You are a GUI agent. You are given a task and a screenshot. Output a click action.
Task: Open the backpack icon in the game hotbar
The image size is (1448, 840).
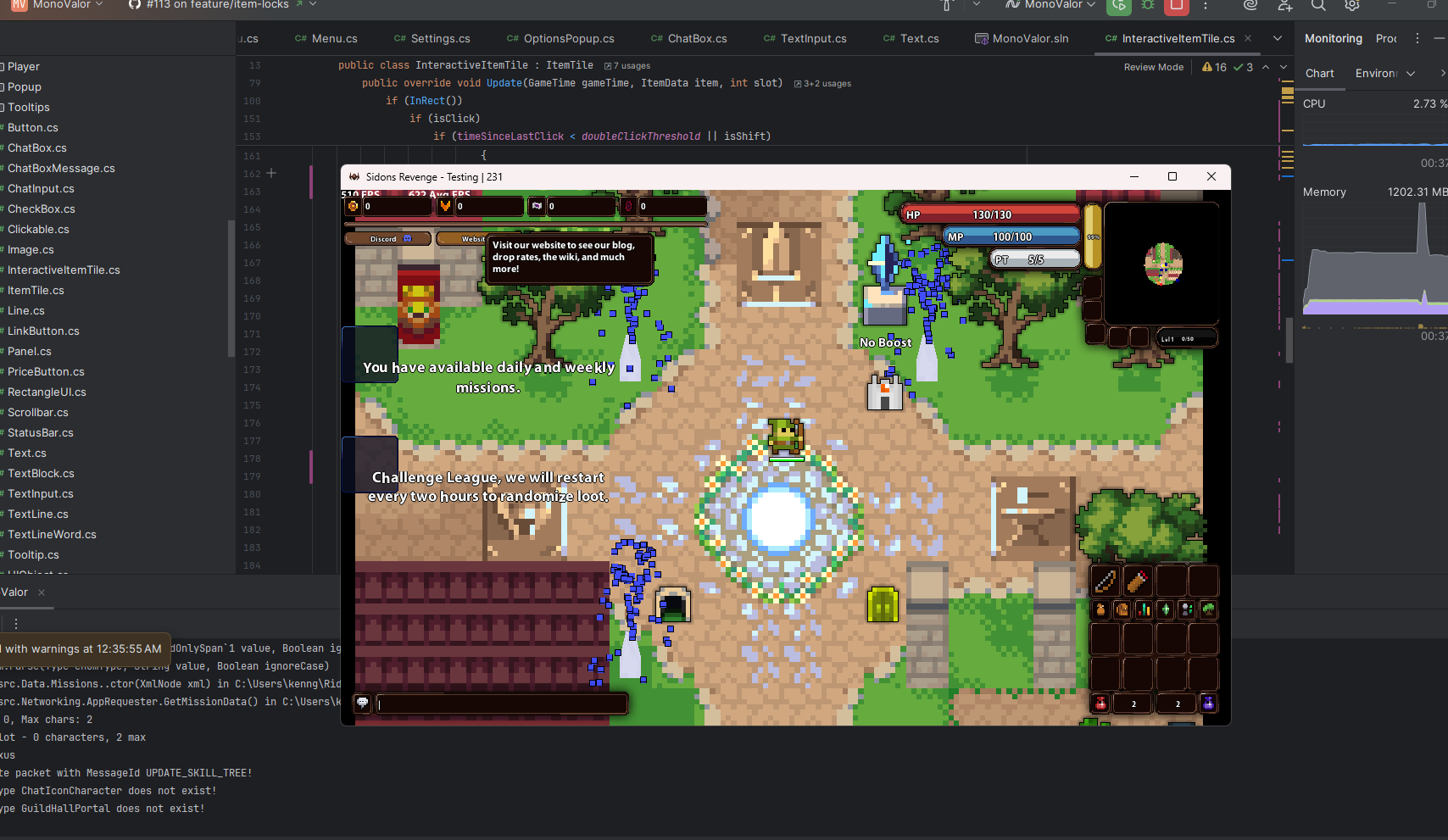[1121, 609]
